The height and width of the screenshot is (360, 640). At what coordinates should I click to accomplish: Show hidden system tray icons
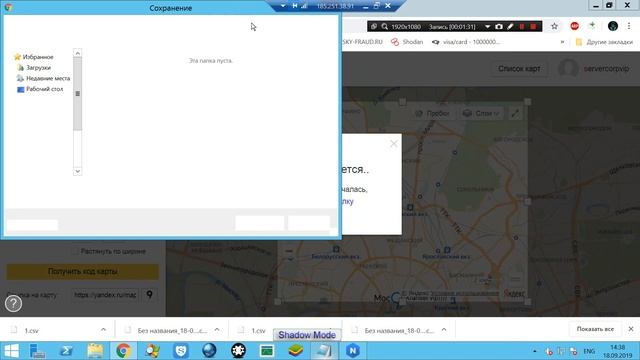tap(535, 351)
